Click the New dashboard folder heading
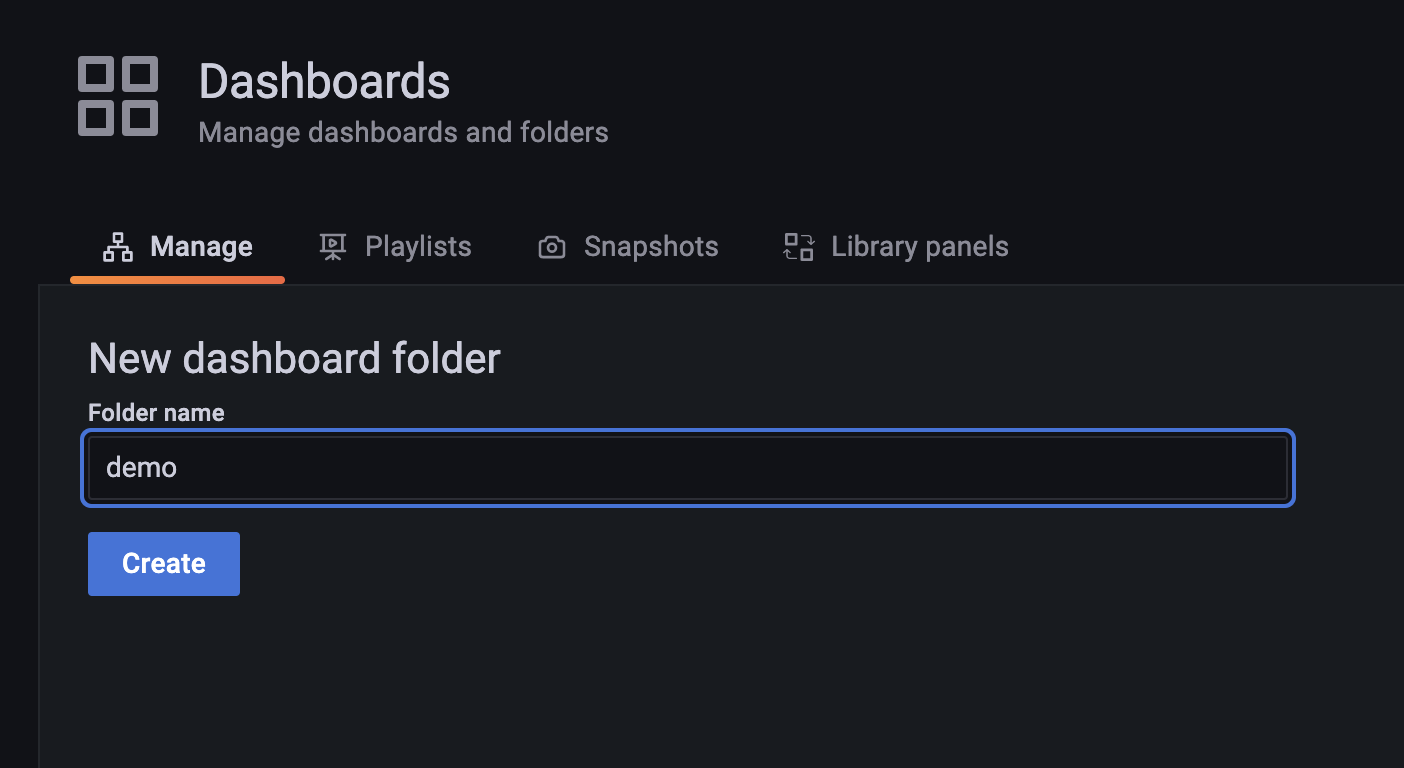The height and width of the screenshot is (768, 1404). pos(294,358)
